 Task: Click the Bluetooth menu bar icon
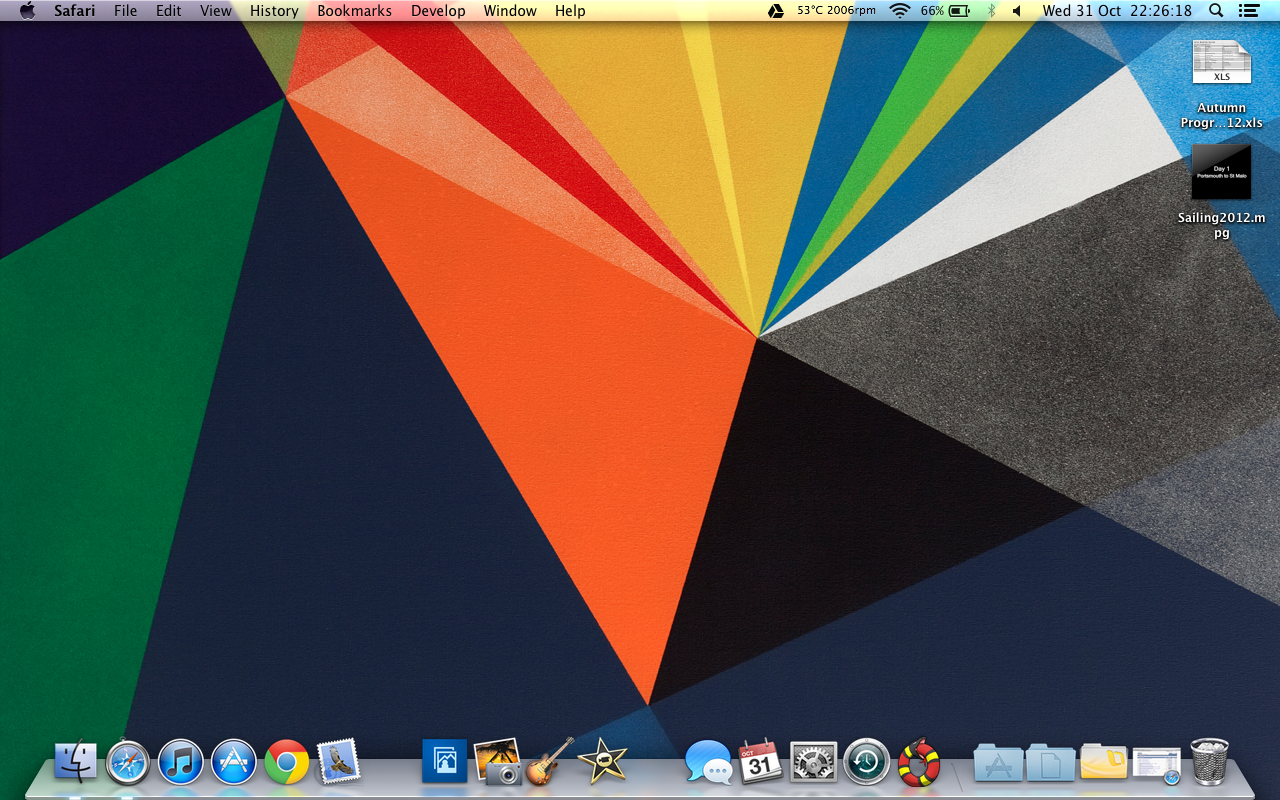(991, 11)
